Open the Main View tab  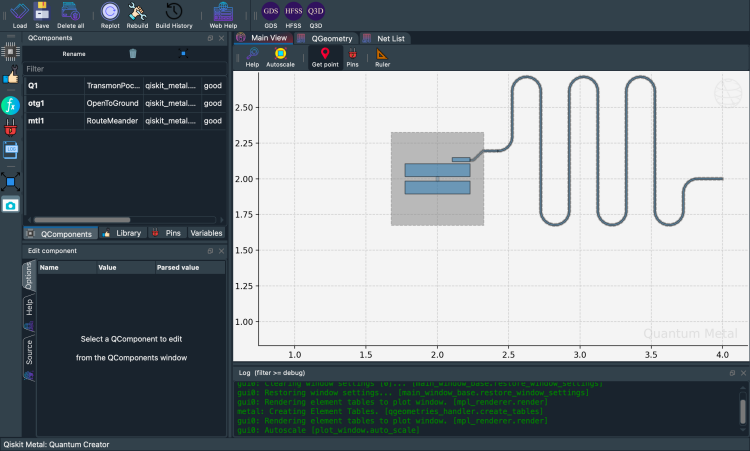[263, 38]
